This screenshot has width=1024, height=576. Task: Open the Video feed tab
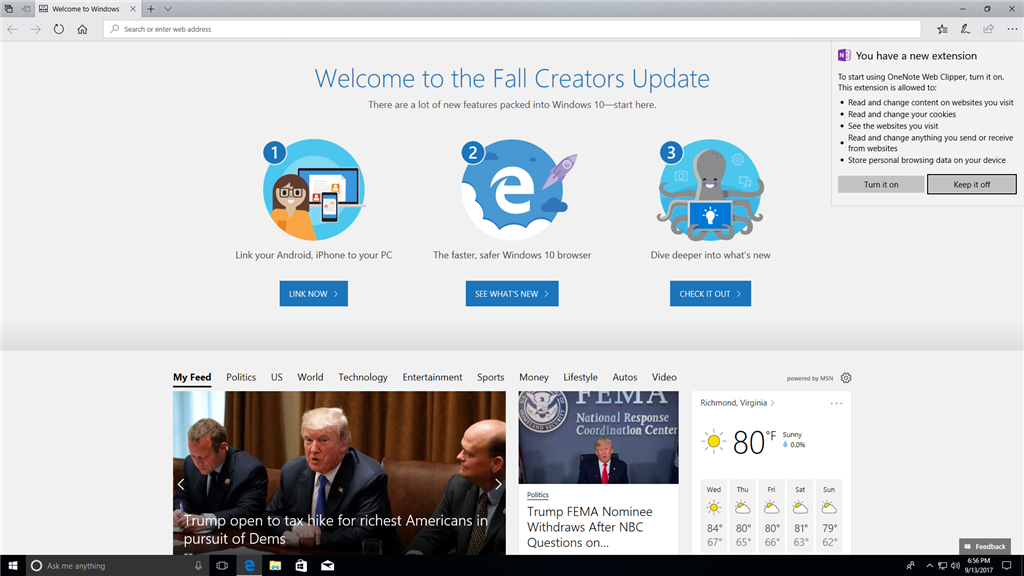[664, 377]
